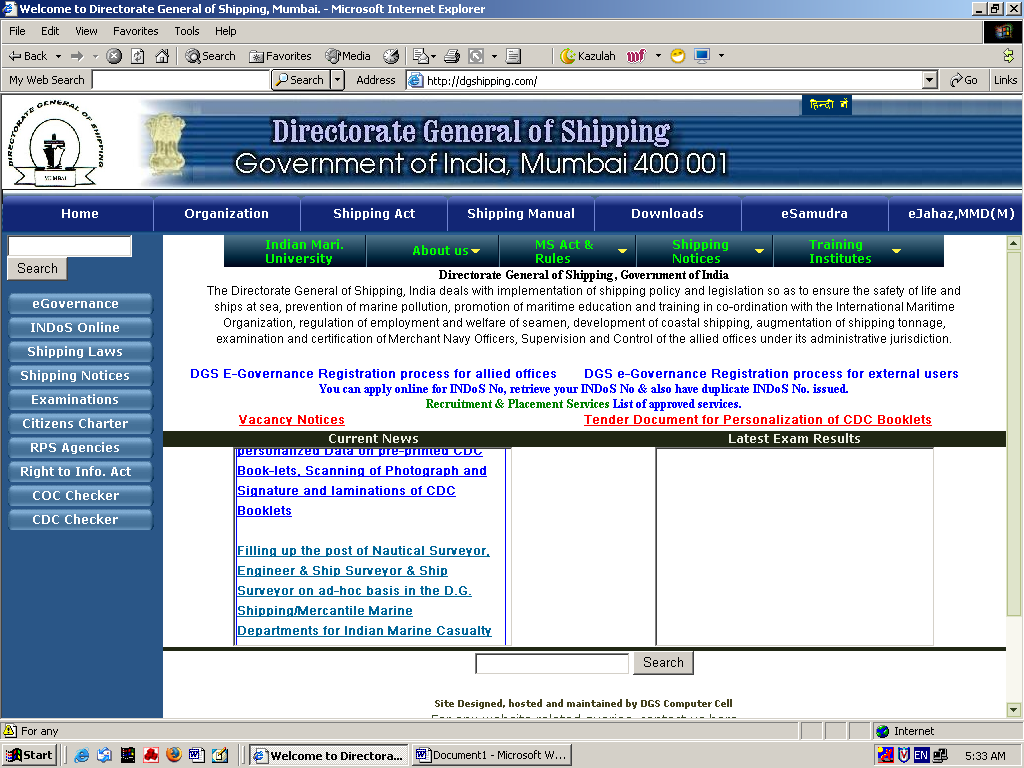Click the EN language indicator in tray
The width and height of the screenshot is (1024, 768).
(x=921, y=756)
